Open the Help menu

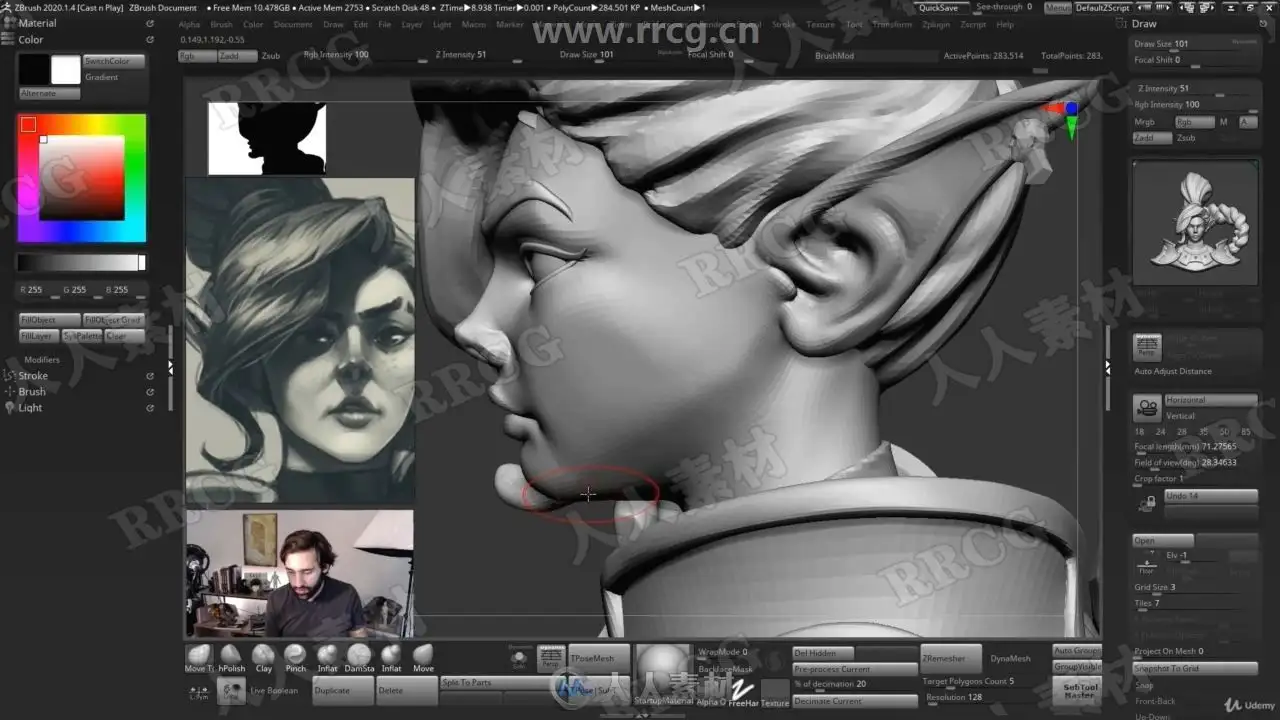(x=1005, y=24)
